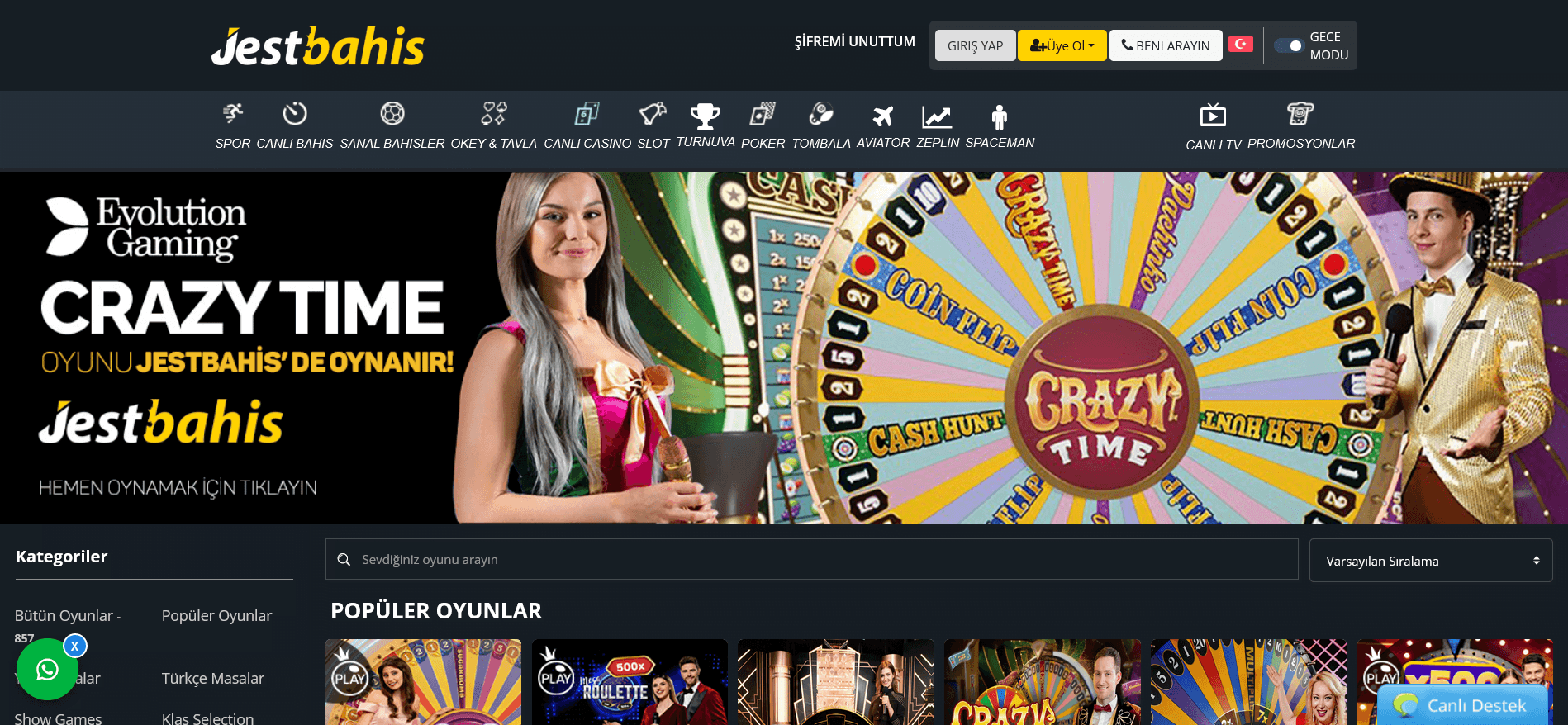This screenshot has width=1568, height=725.
Task: Open the Zeplin chart icon
Action: (x=938, y=116)
